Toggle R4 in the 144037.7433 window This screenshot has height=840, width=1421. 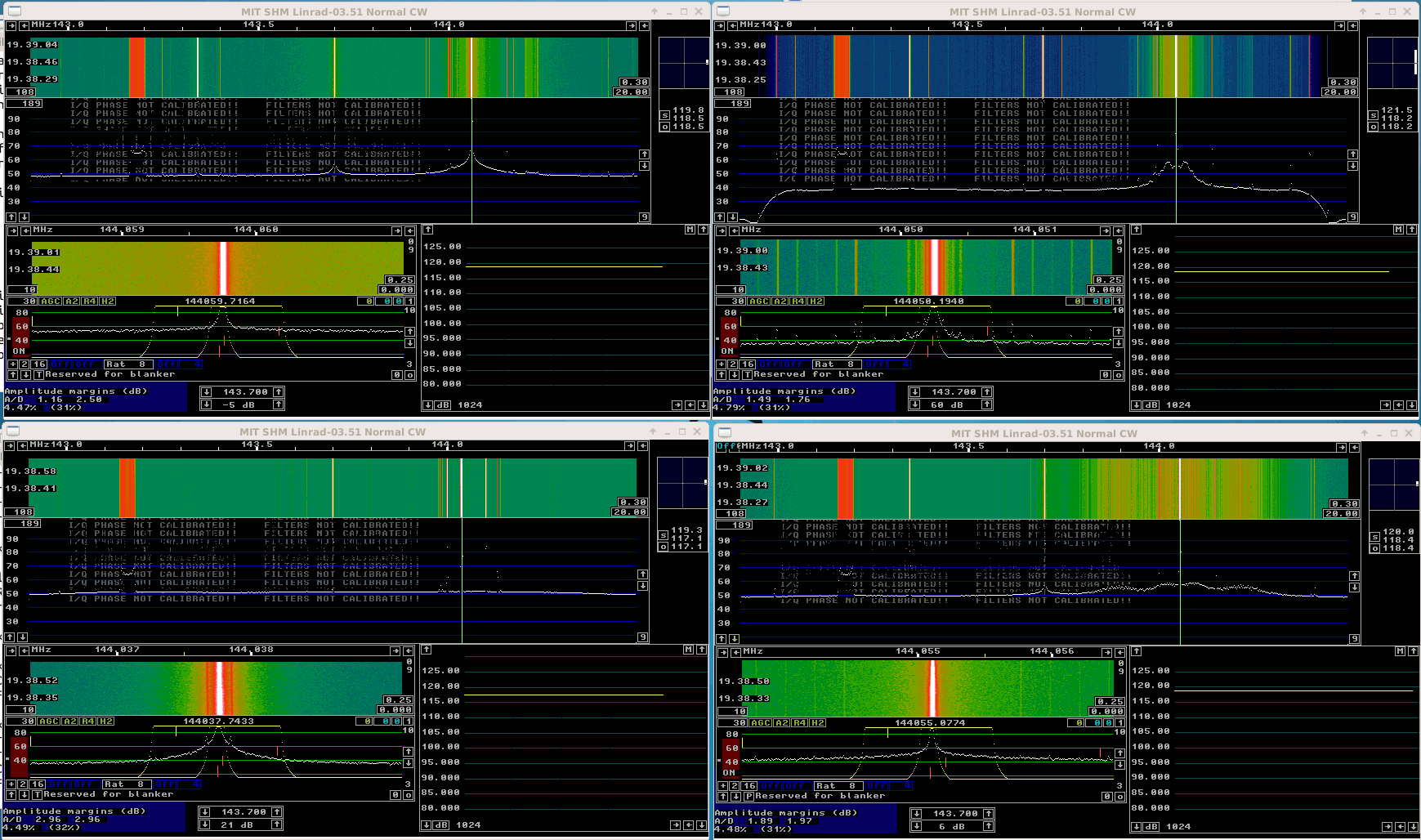tap(88, 721)
